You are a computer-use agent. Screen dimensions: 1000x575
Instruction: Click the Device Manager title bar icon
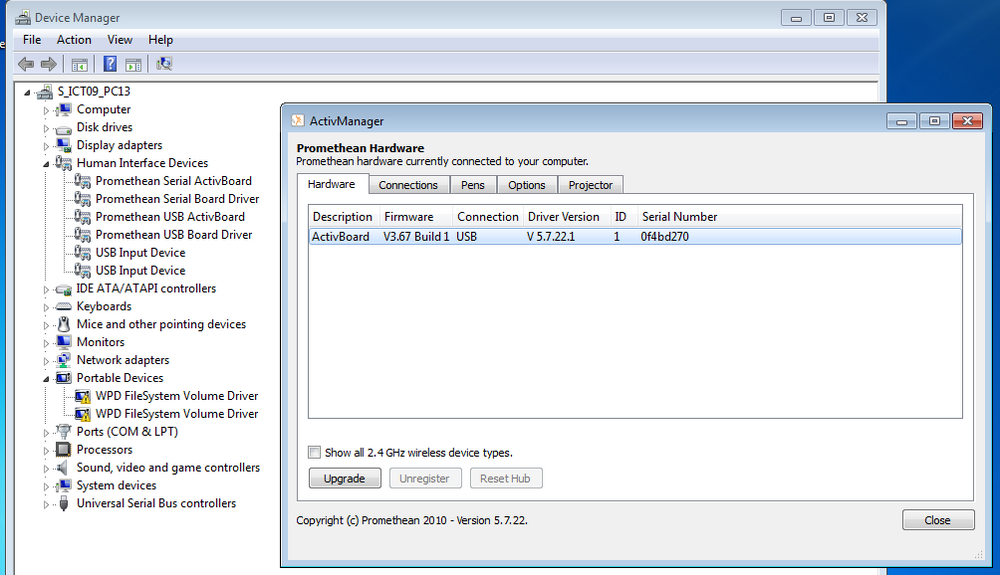point(23,17)
